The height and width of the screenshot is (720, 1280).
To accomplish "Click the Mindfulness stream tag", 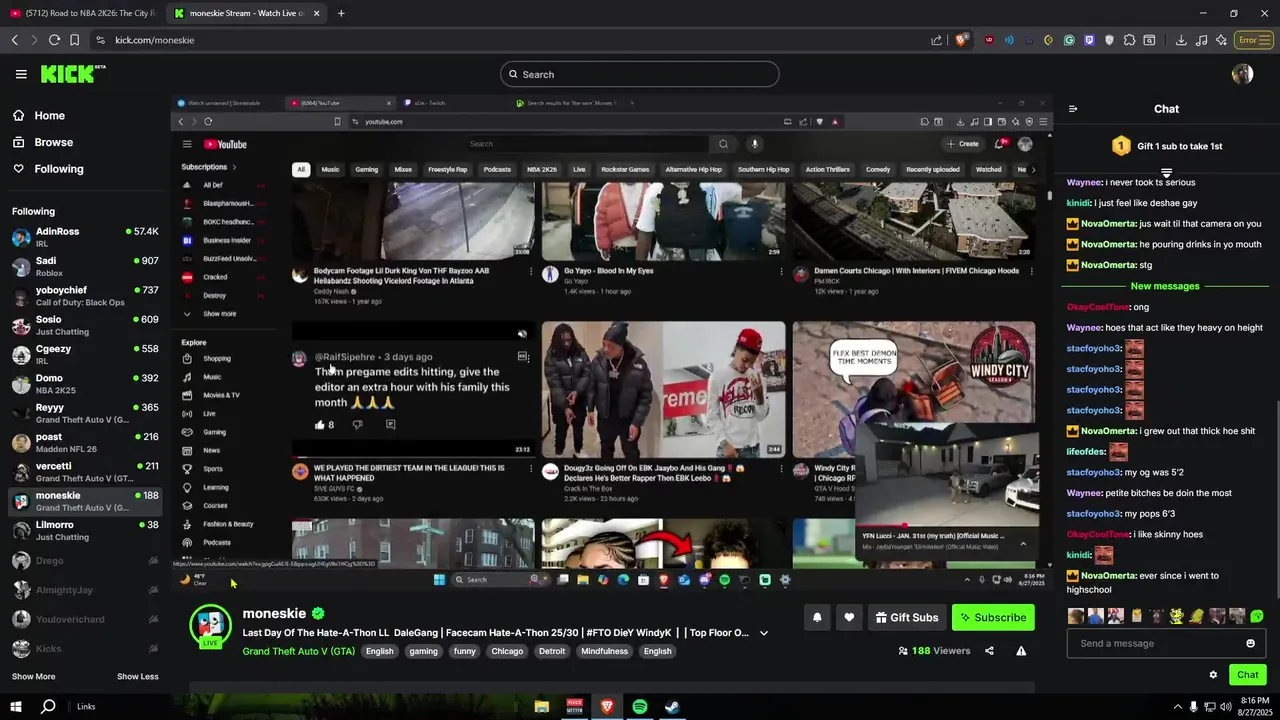I will [604, 651].
